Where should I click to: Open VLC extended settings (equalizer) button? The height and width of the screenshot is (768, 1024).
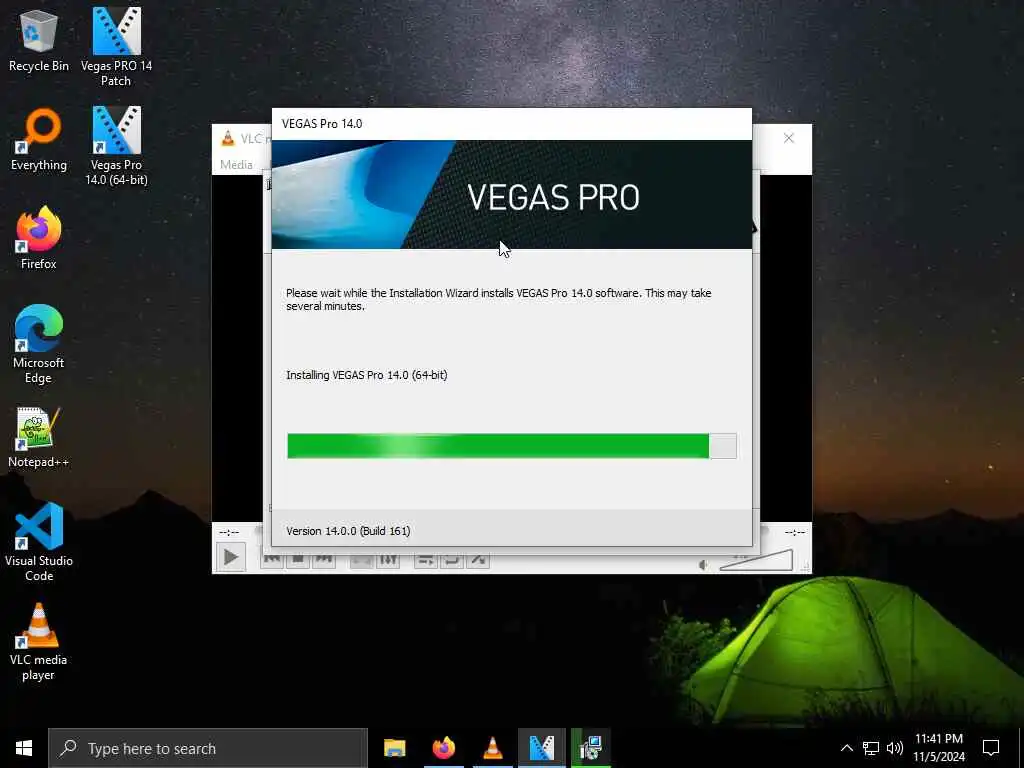[388, 560]
